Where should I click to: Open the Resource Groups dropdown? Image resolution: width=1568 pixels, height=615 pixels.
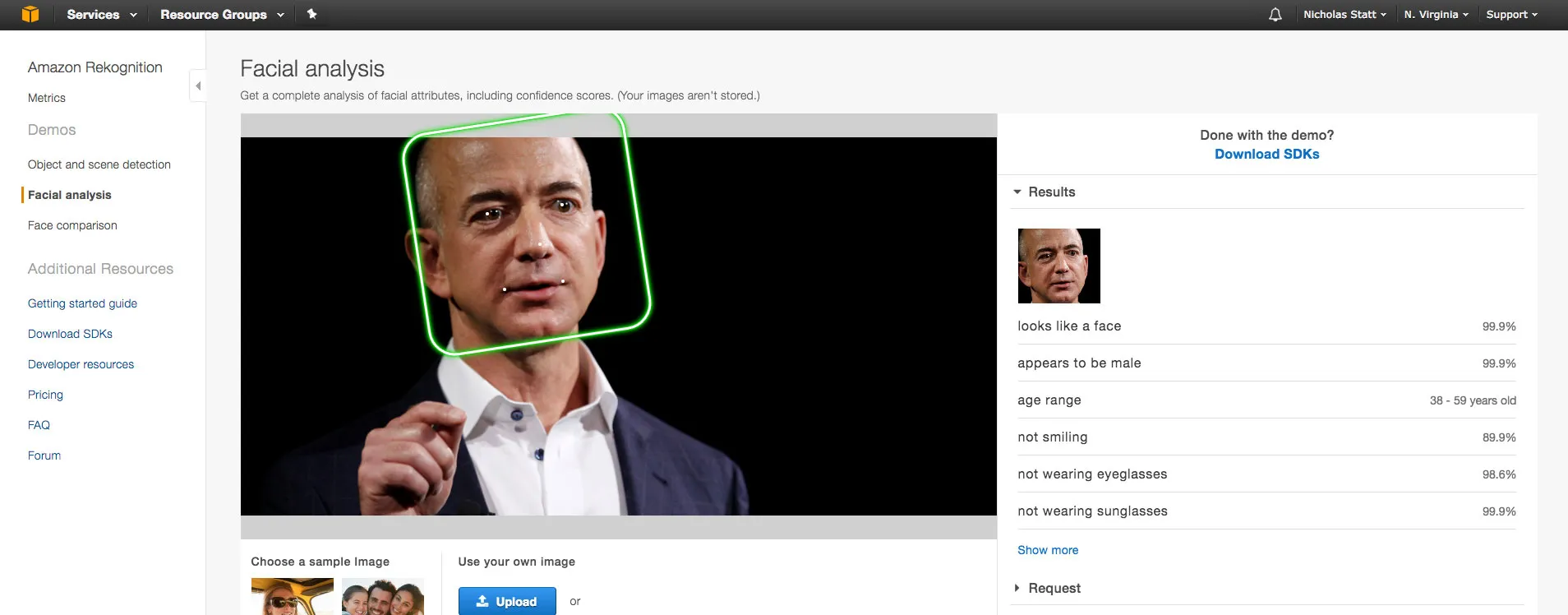coord(222,15)
